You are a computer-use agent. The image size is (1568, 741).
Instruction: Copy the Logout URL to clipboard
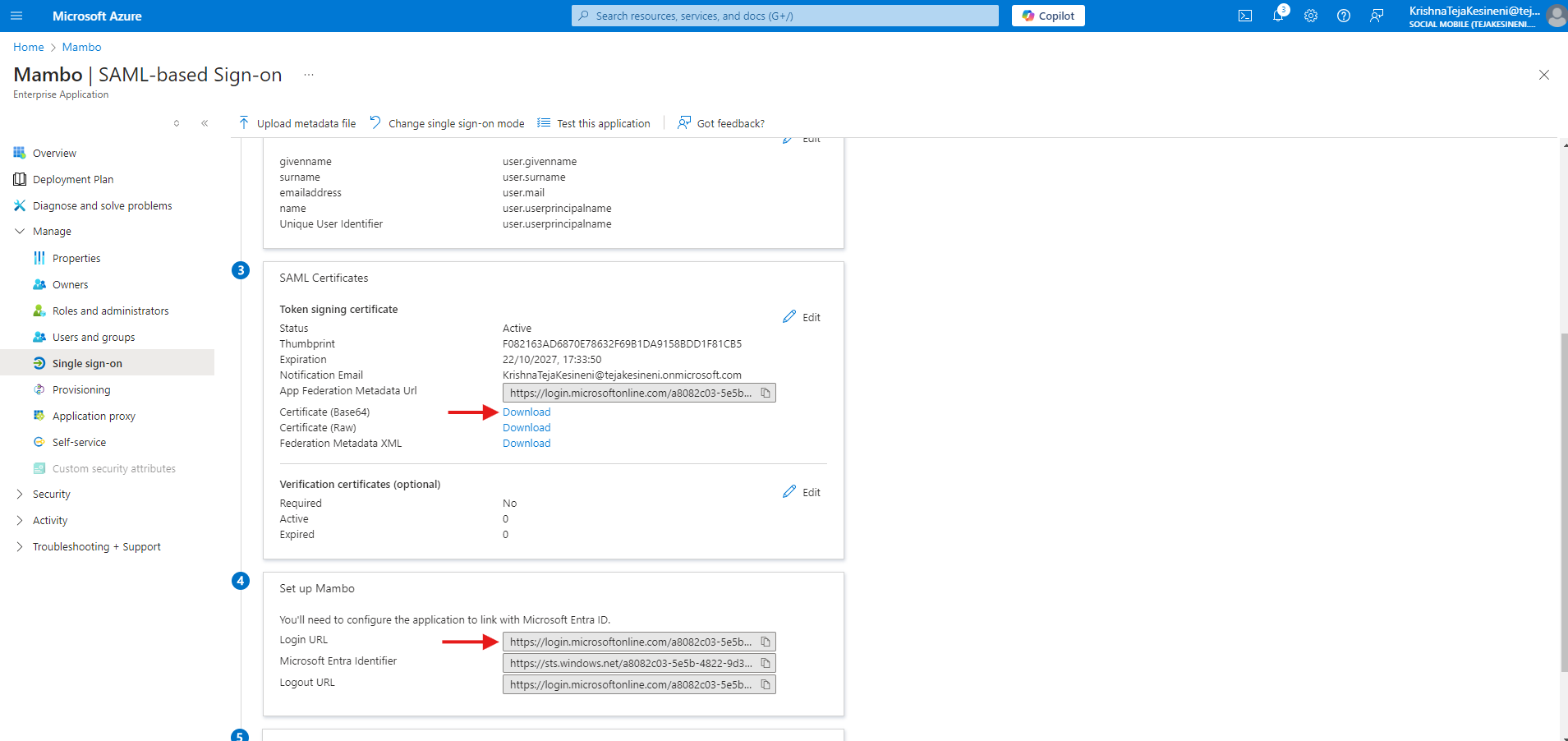point(766,684)
